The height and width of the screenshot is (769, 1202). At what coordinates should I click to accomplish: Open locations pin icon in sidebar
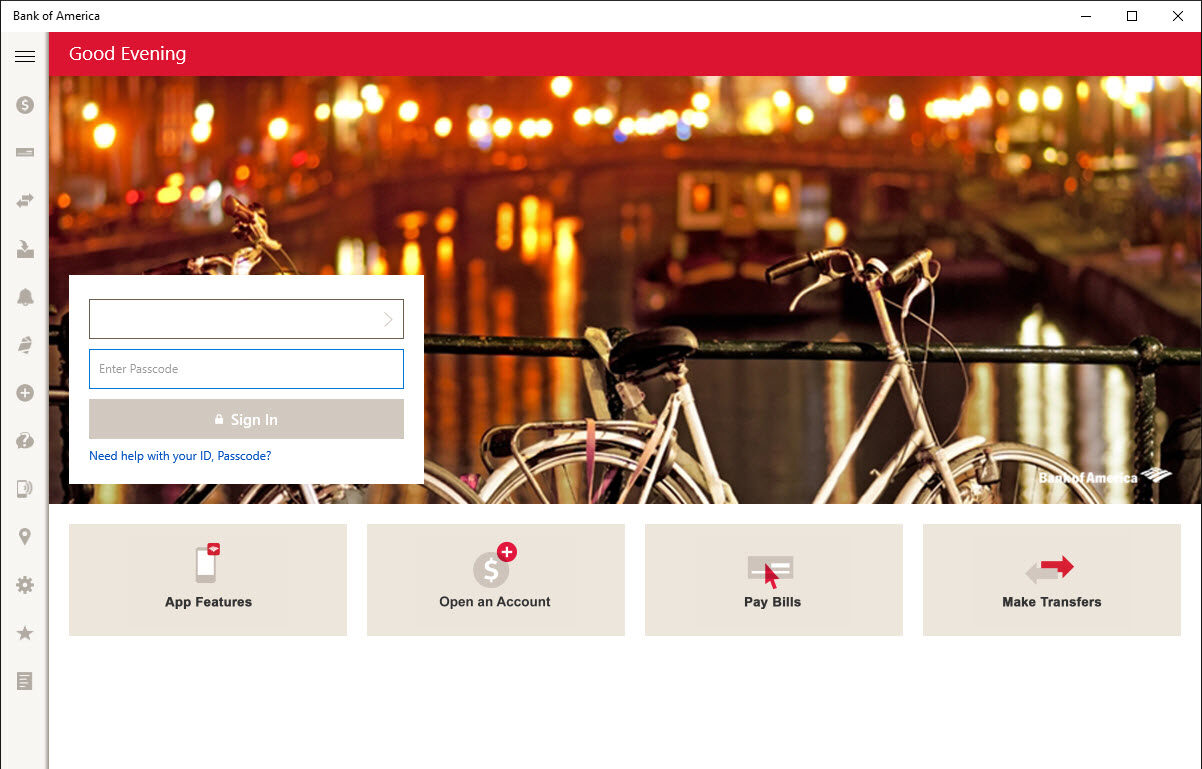25,537
